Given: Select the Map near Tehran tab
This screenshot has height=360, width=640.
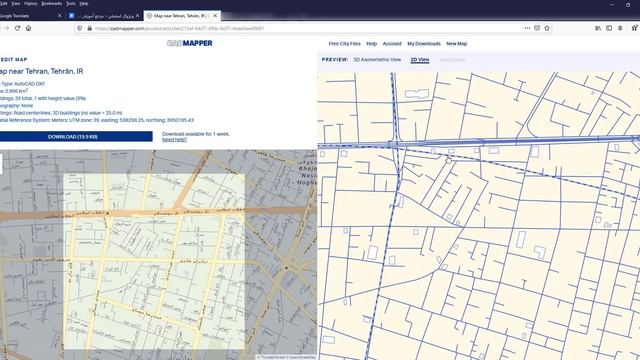Looking at the screenshot, I should tap(182, 16).
